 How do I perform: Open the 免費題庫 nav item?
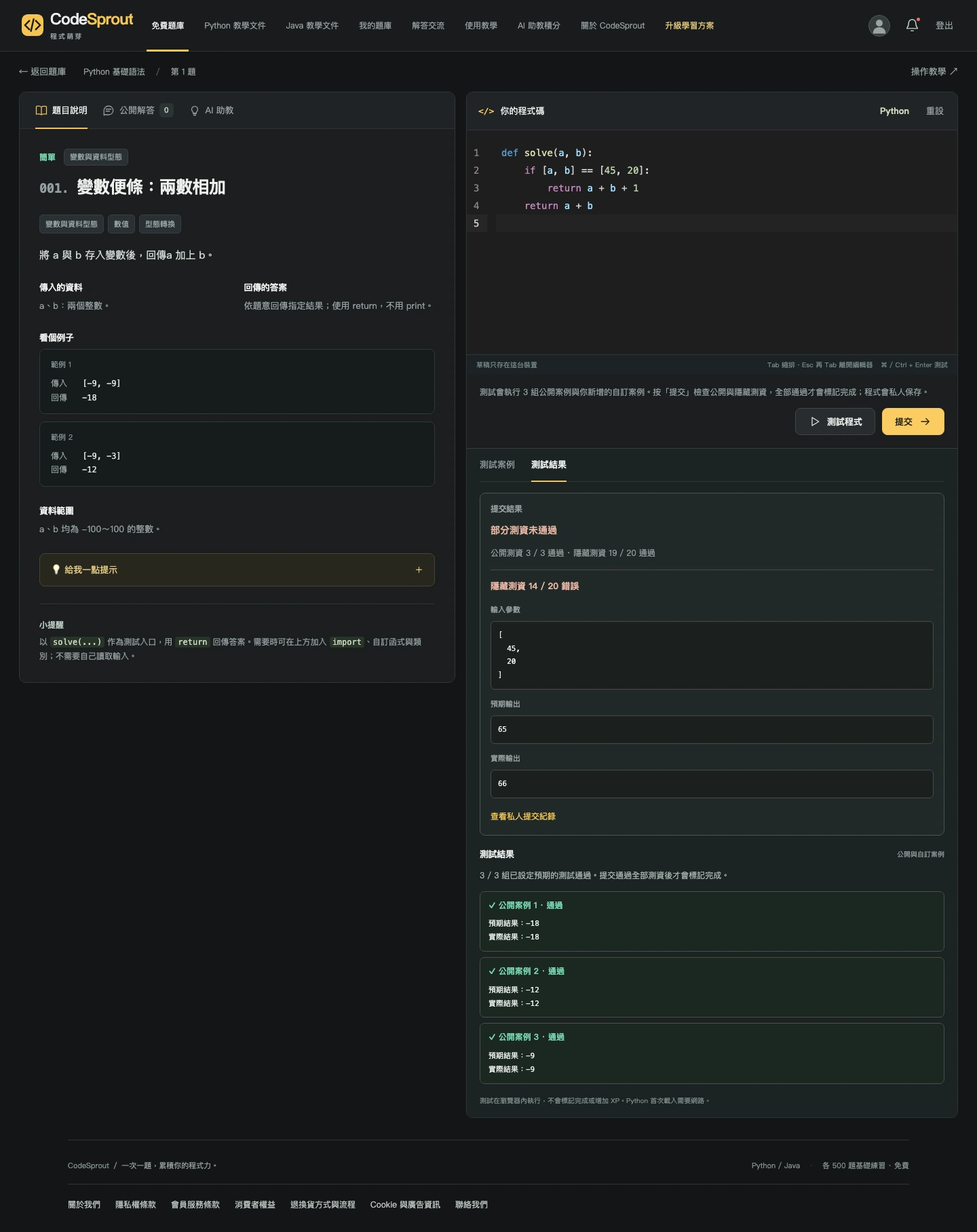coord(168,26)
